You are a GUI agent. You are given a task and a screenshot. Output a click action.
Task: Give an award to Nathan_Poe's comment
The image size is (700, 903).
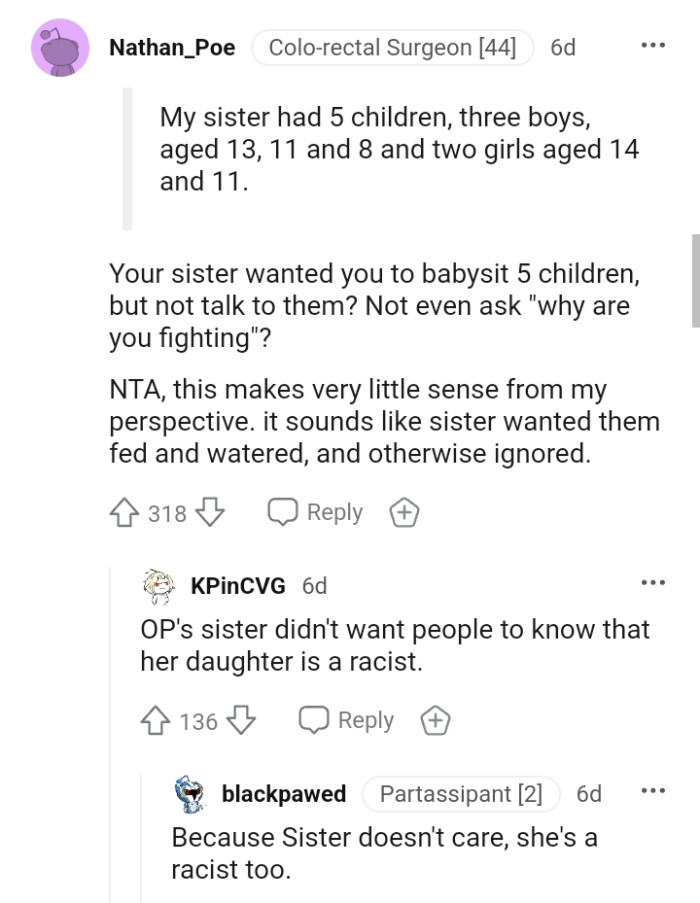point(404,511)
